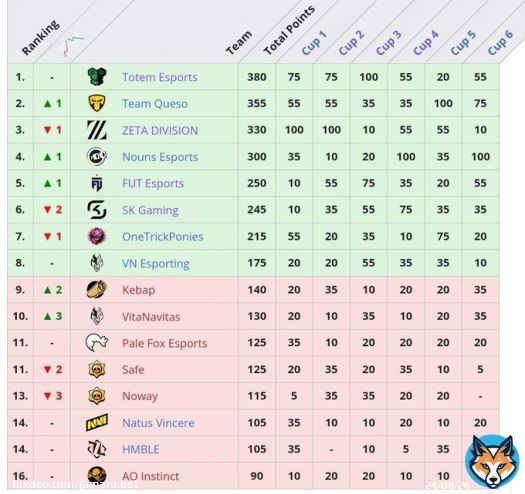The height and width of the screenshot is (494, 525).
Task: Open the Cup 1 column link
Action: (314, 43)
